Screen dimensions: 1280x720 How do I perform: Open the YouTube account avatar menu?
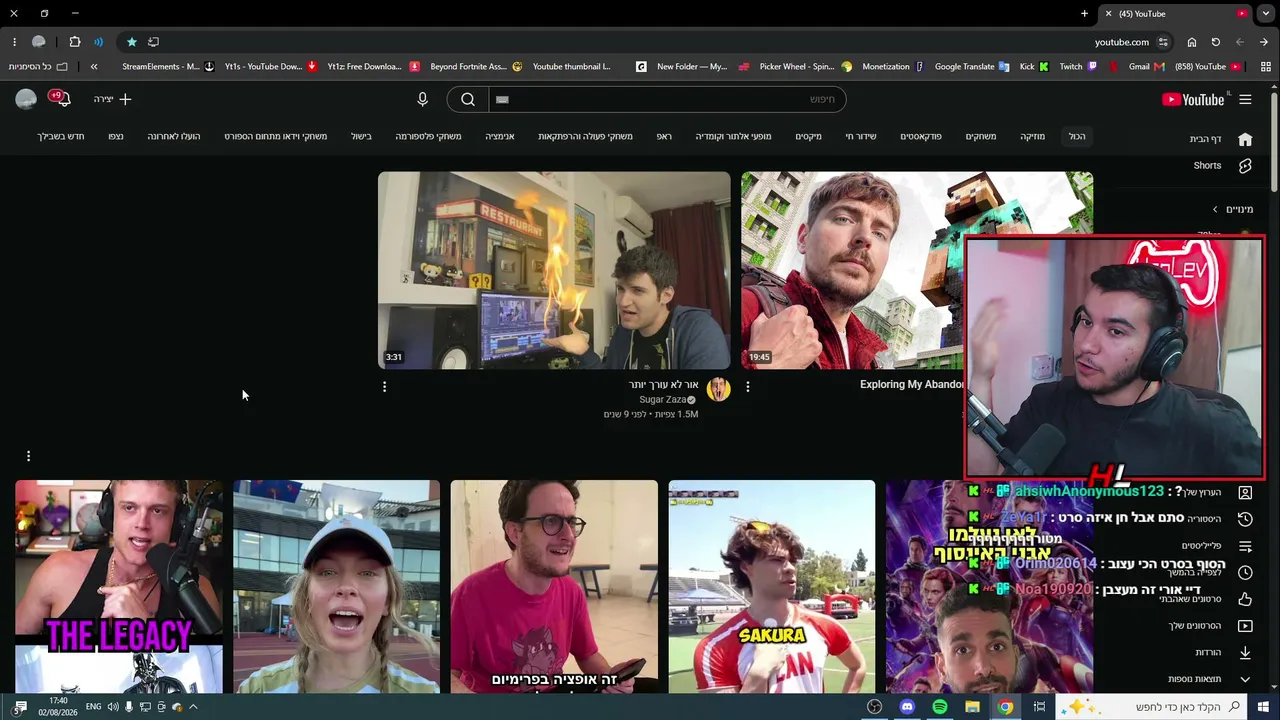point(26,99)
